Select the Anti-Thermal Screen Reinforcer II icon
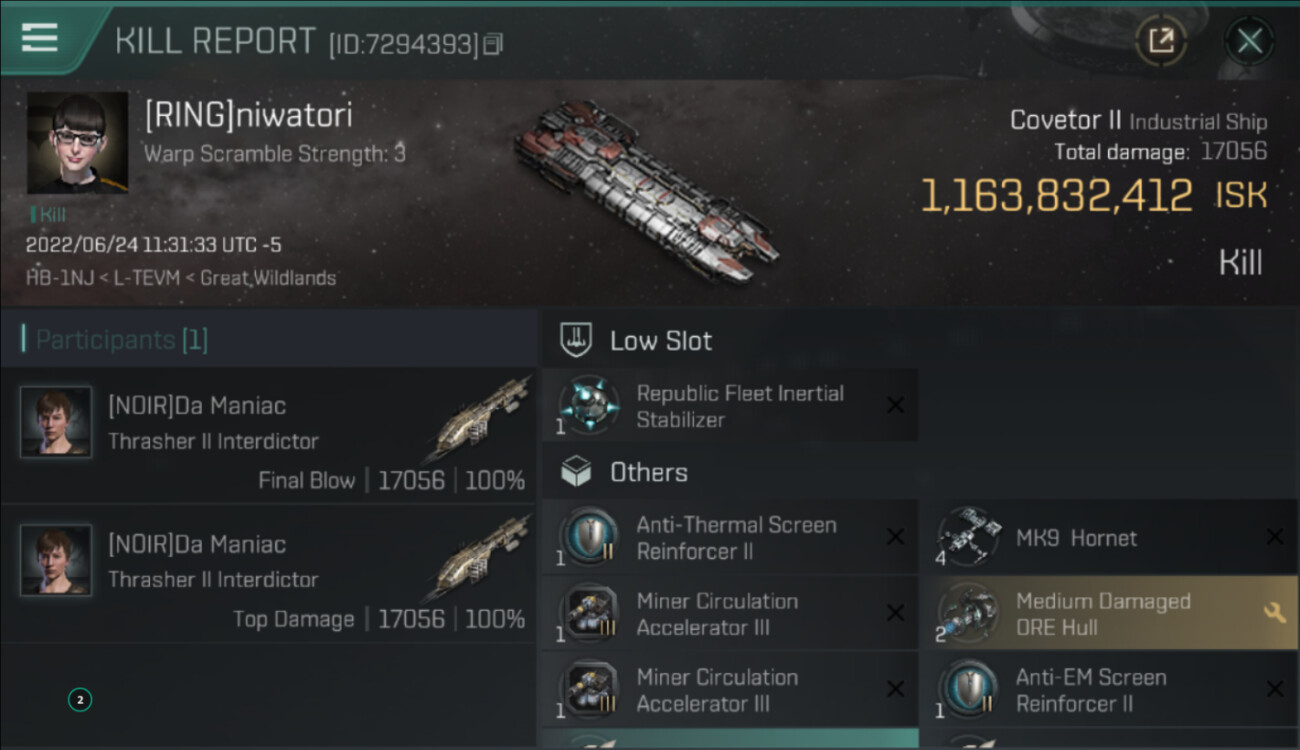This screenshot has width=1300, height=750. pos(587,537)
